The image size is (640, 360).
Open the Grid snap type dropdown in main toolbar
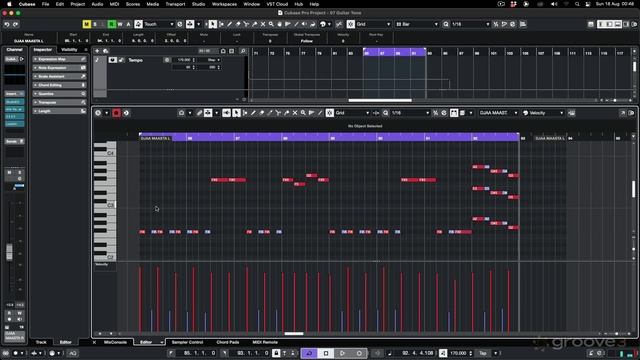point(373,24)
